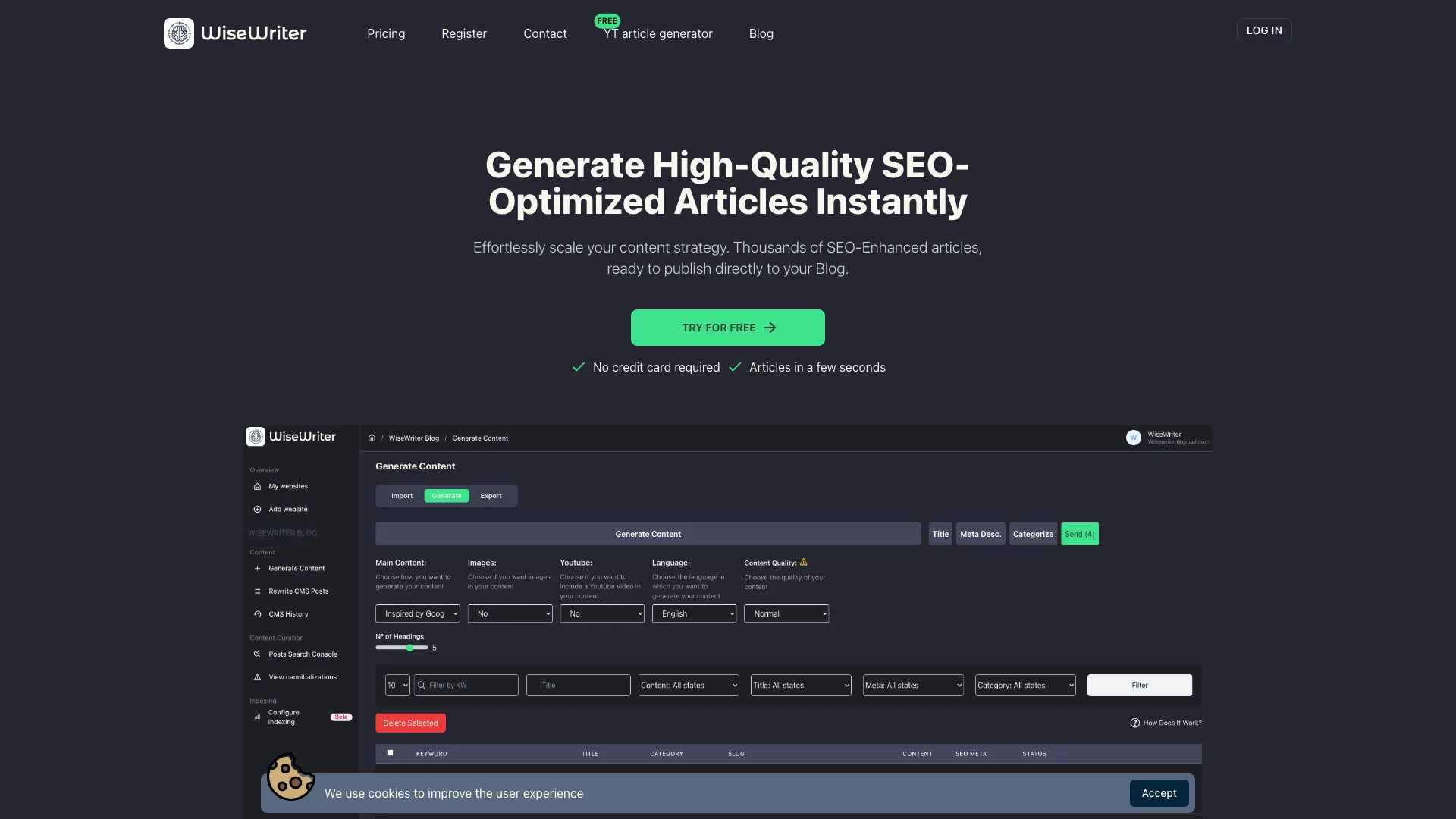Click the Posts Search Console icon
The height and width of the screenshot is (819, 1456).
[x=258, y=654]
